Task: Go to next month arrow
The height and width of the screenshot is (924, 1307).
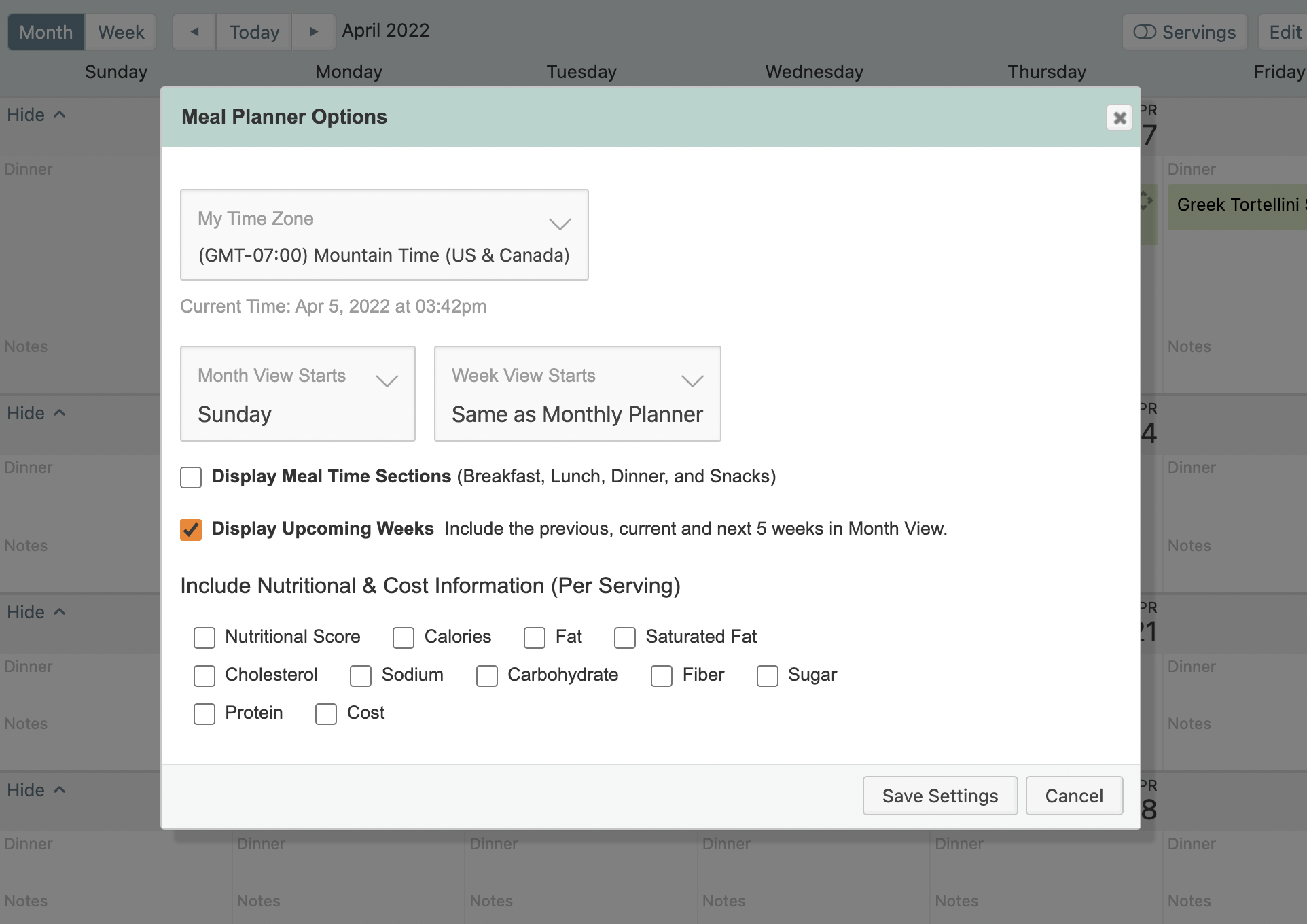Action: 313,32
